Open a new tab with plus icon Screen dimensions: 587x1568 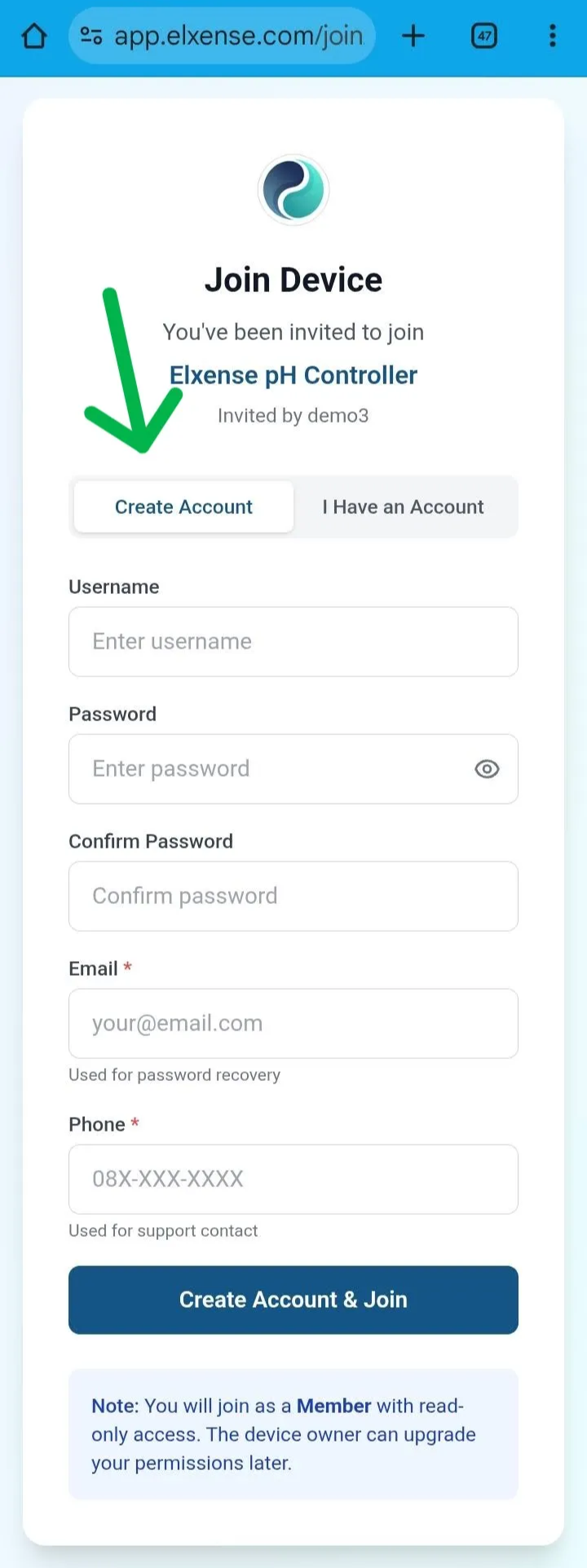(x=413, y=36)
